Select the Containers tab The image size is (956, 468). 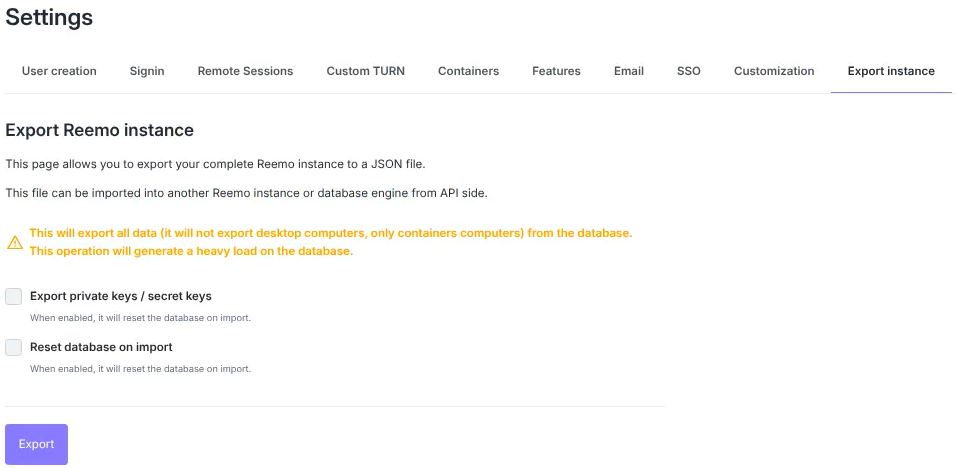(x=468, y=71)
